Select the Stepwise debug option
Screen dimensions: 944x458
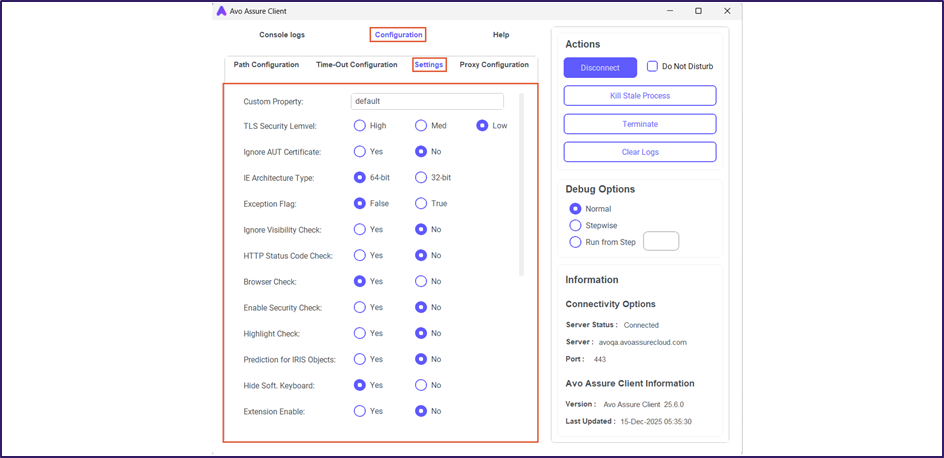575,226
